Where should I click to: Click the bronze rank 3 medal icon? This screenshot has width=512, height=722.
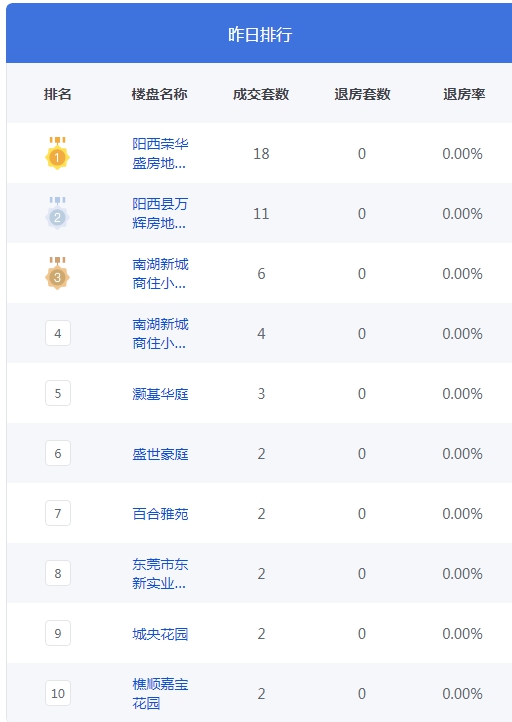[x=57, y=274]
